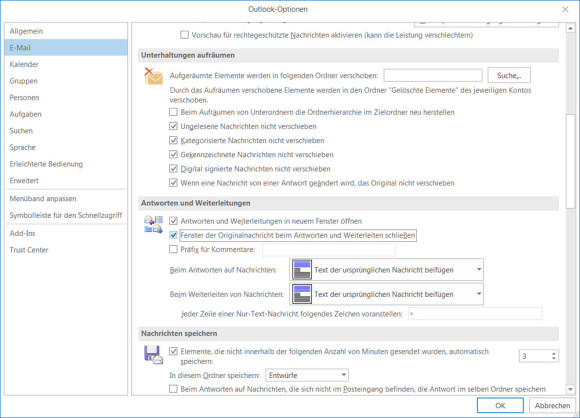Open 'Symbolleiste für den Schnellzugriff' category
Screen dimensions: 580x418
66,215
